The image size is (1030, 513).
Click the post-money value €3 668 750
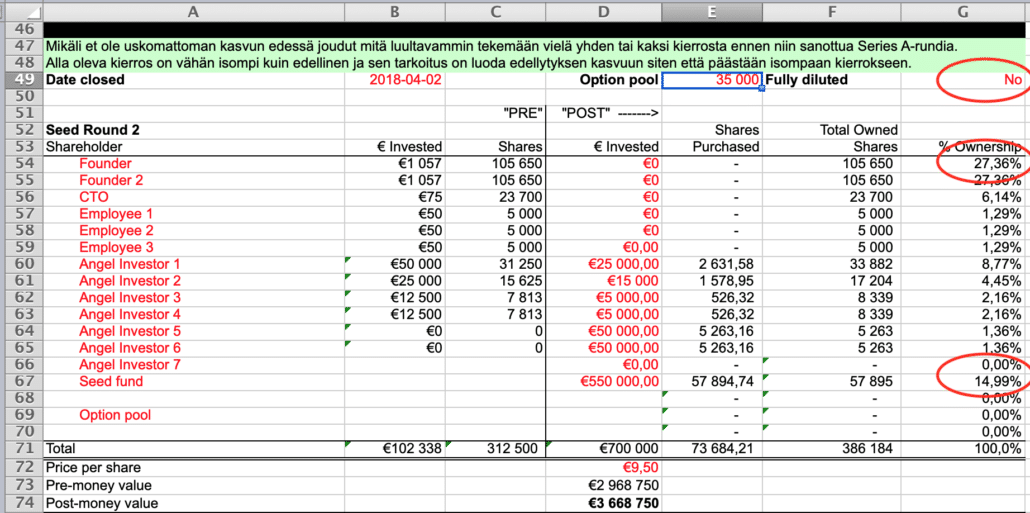pyautogui.click(x=621, y=504)
